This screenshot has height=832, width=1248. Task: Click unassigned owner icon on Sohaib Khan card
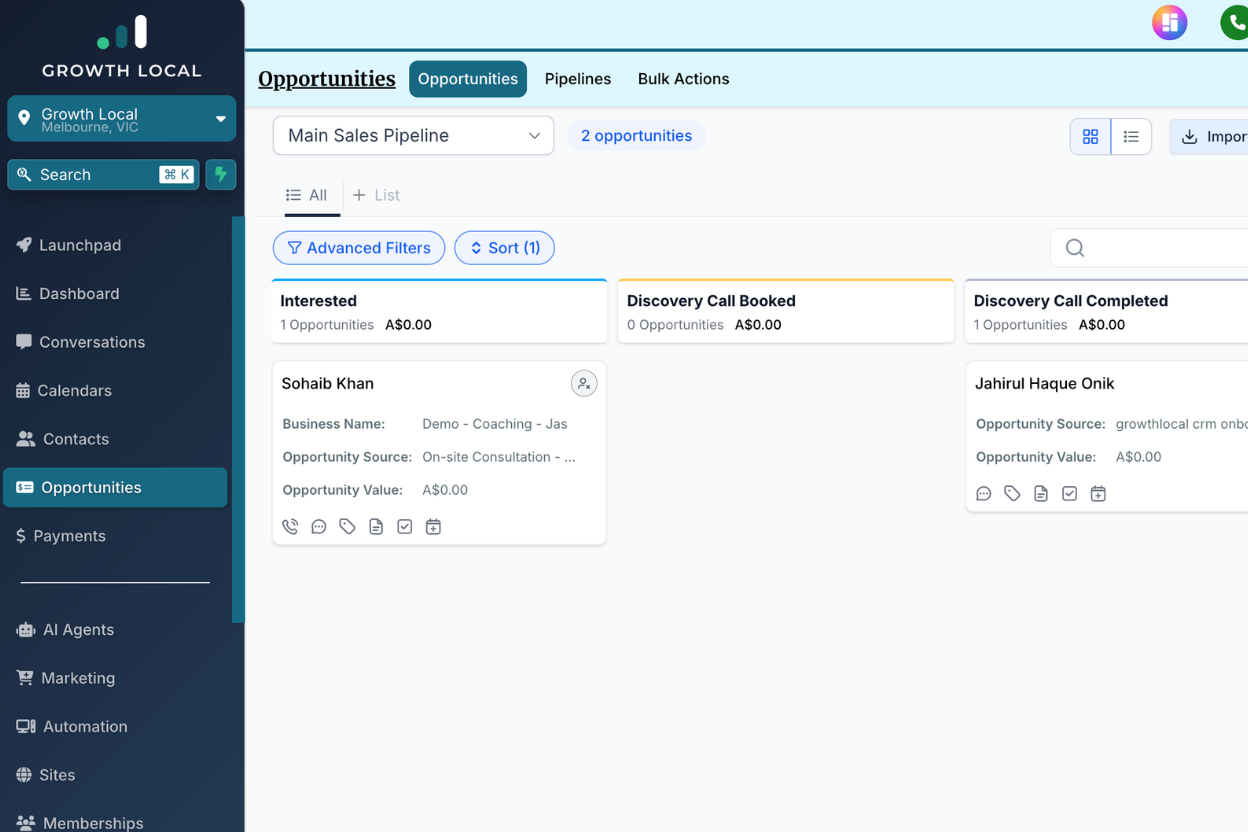click(x=584, y=383)
